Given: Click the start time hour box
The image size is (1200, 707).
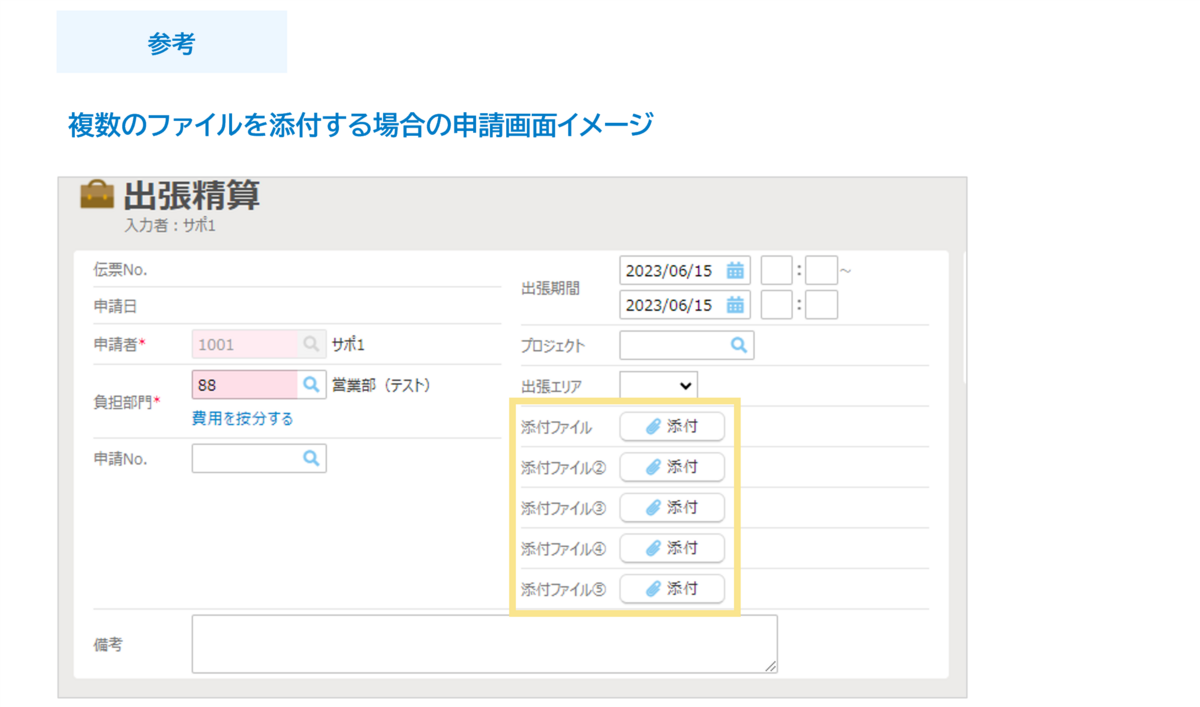Looking at the screenshot, I should pos(776,271).
